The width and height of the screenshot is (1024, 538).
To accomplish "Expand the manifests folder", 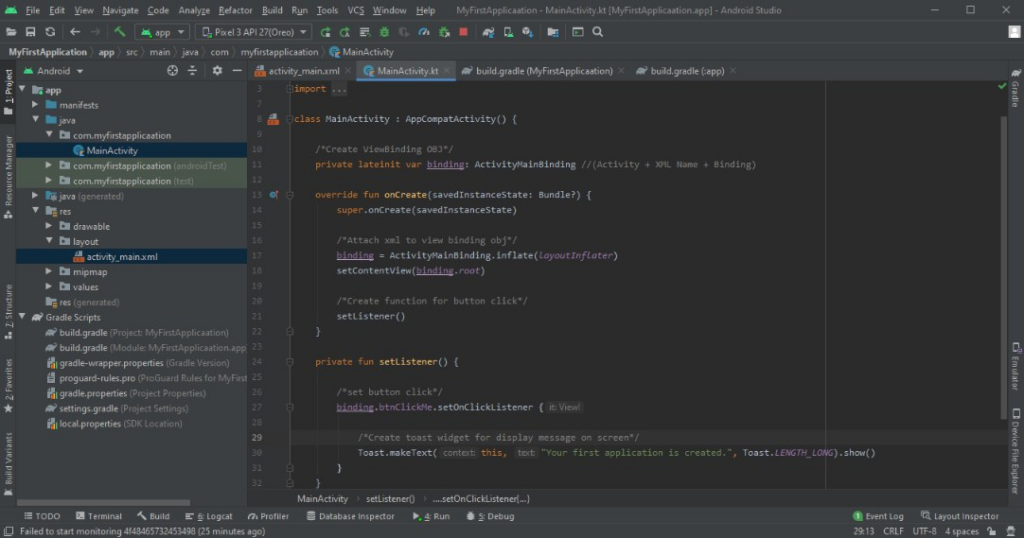I will pyautogui.click(x=37, y=105).
